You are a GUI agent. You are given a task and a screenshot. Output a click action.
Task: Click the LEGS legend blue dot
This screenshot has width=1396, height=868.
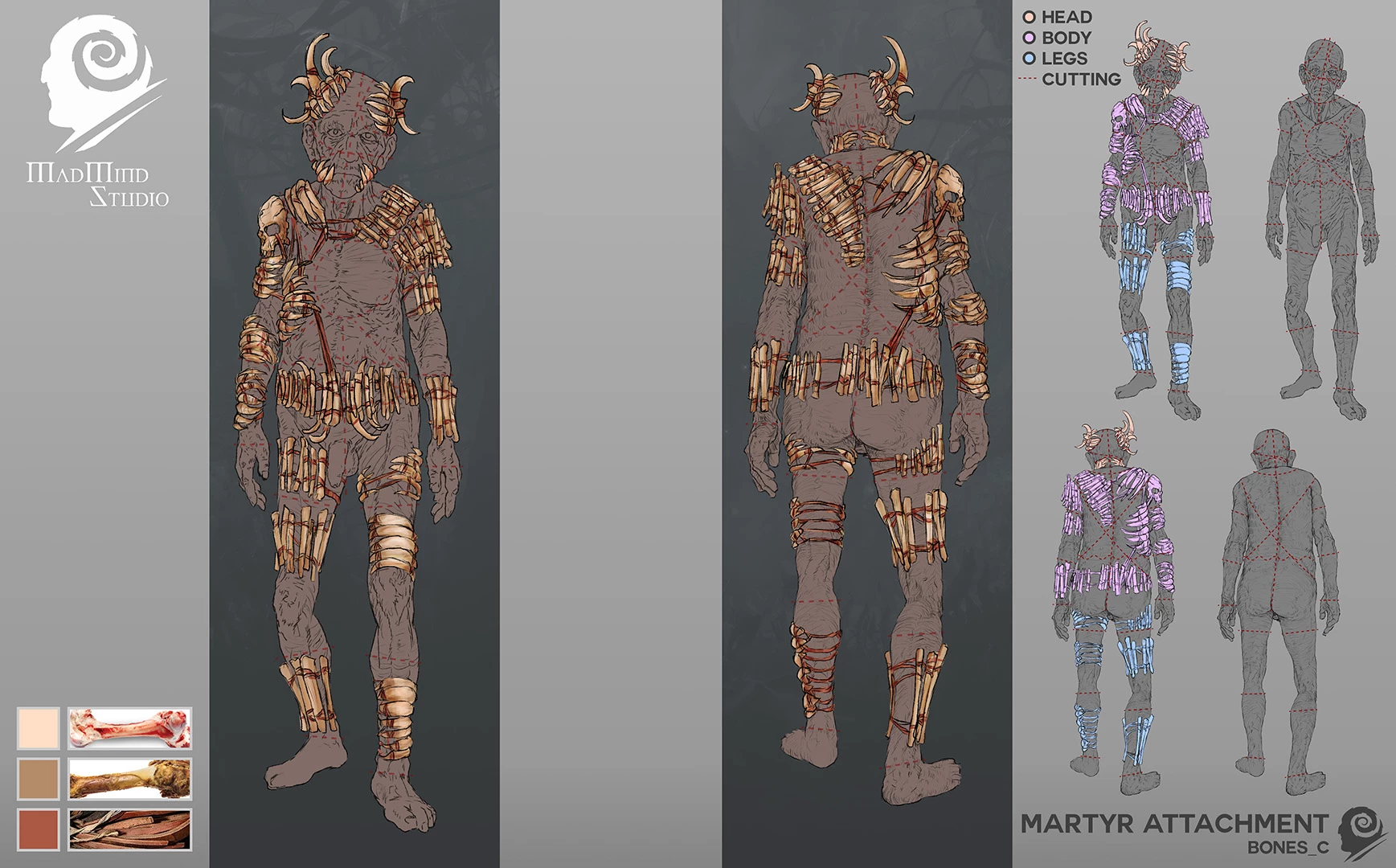tap(1028, 59)
